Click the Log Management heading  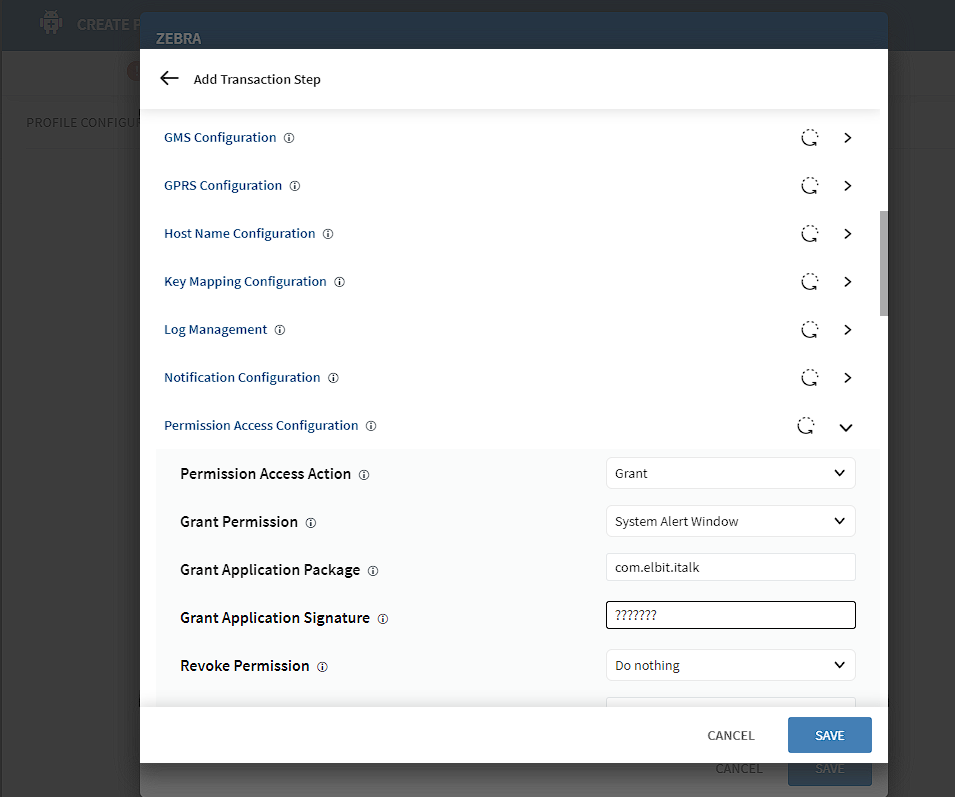[x=215, y=330]
